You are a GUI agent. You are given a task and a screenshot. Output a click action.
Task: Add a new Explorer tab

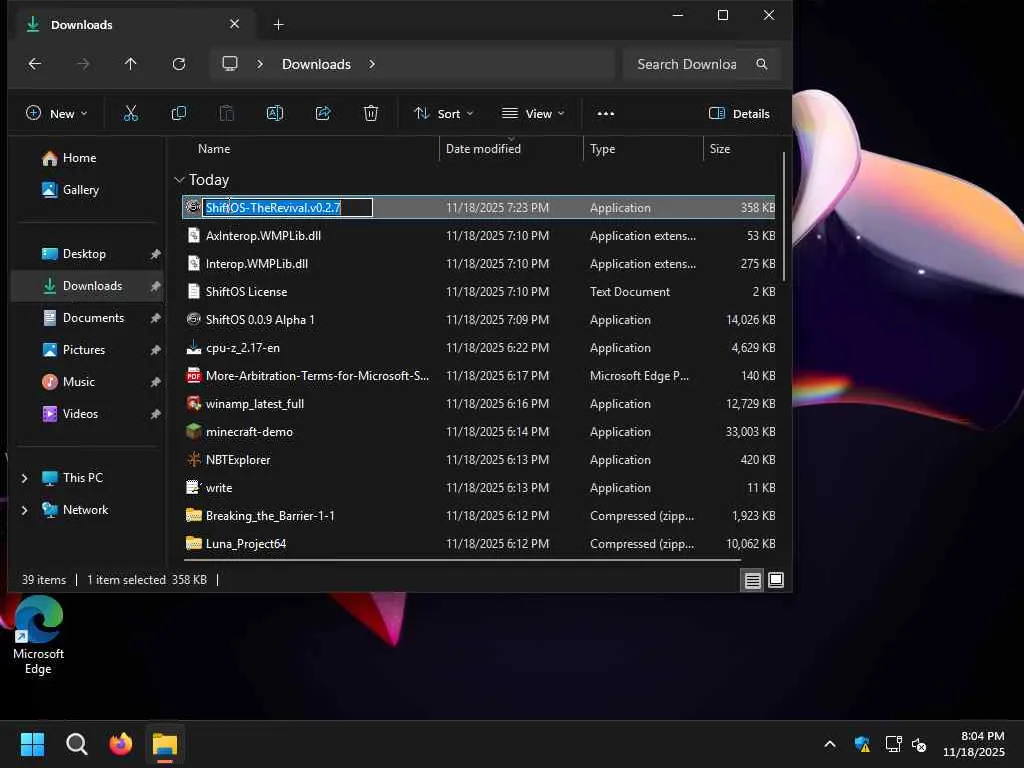click(278, 25)
